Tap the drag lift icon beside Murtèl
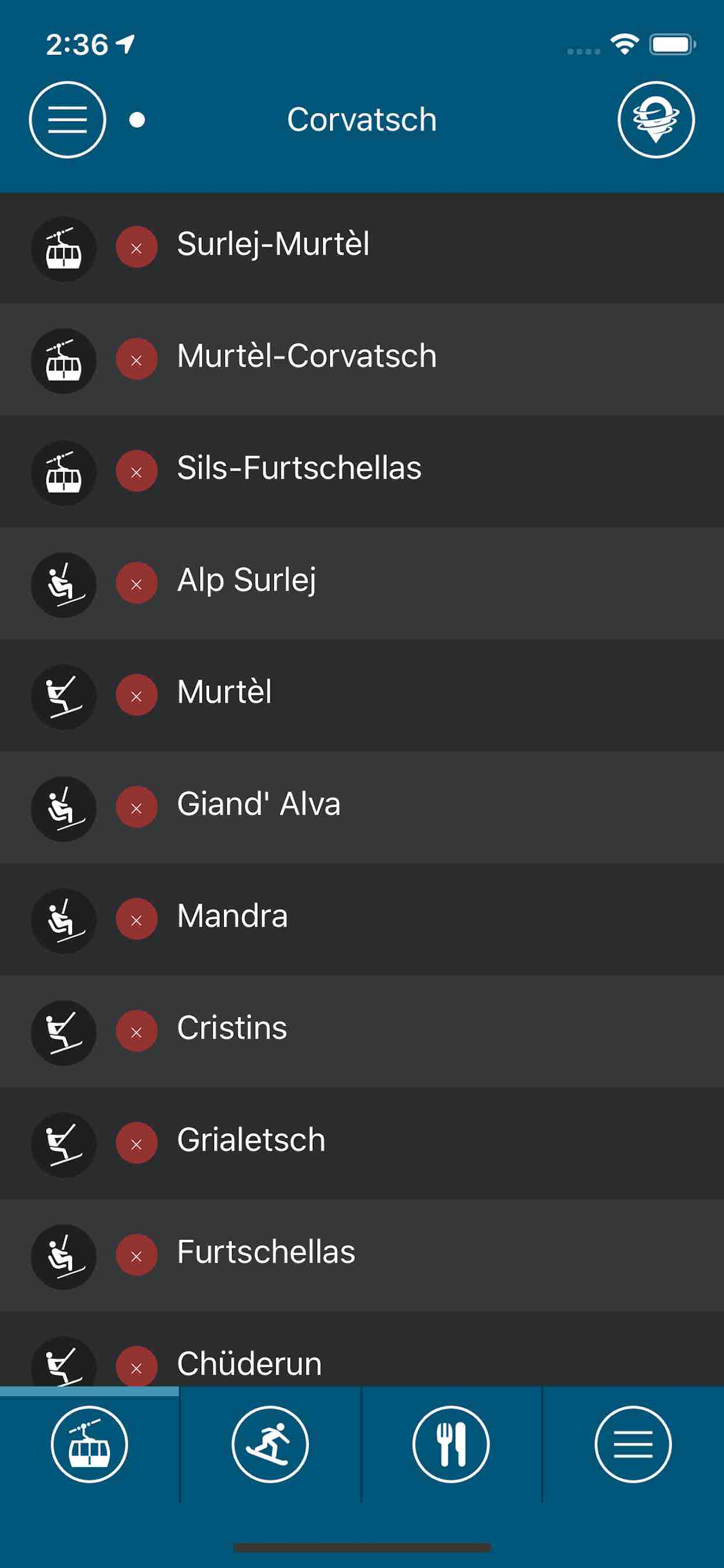The image size is (724, 1568). (64, 697)
